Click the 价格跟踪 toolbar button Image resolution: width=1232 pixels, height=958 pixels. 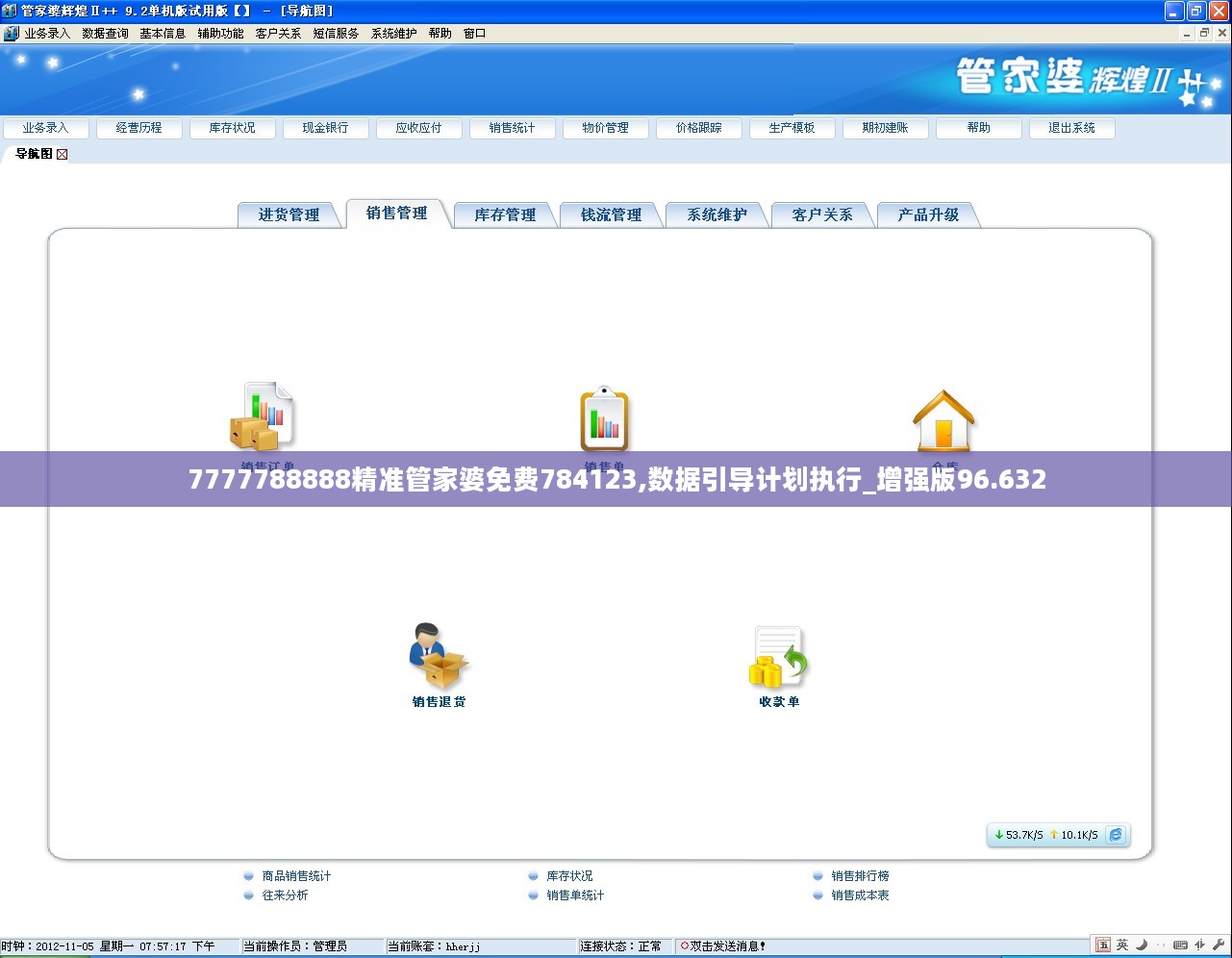pos(699,128)
